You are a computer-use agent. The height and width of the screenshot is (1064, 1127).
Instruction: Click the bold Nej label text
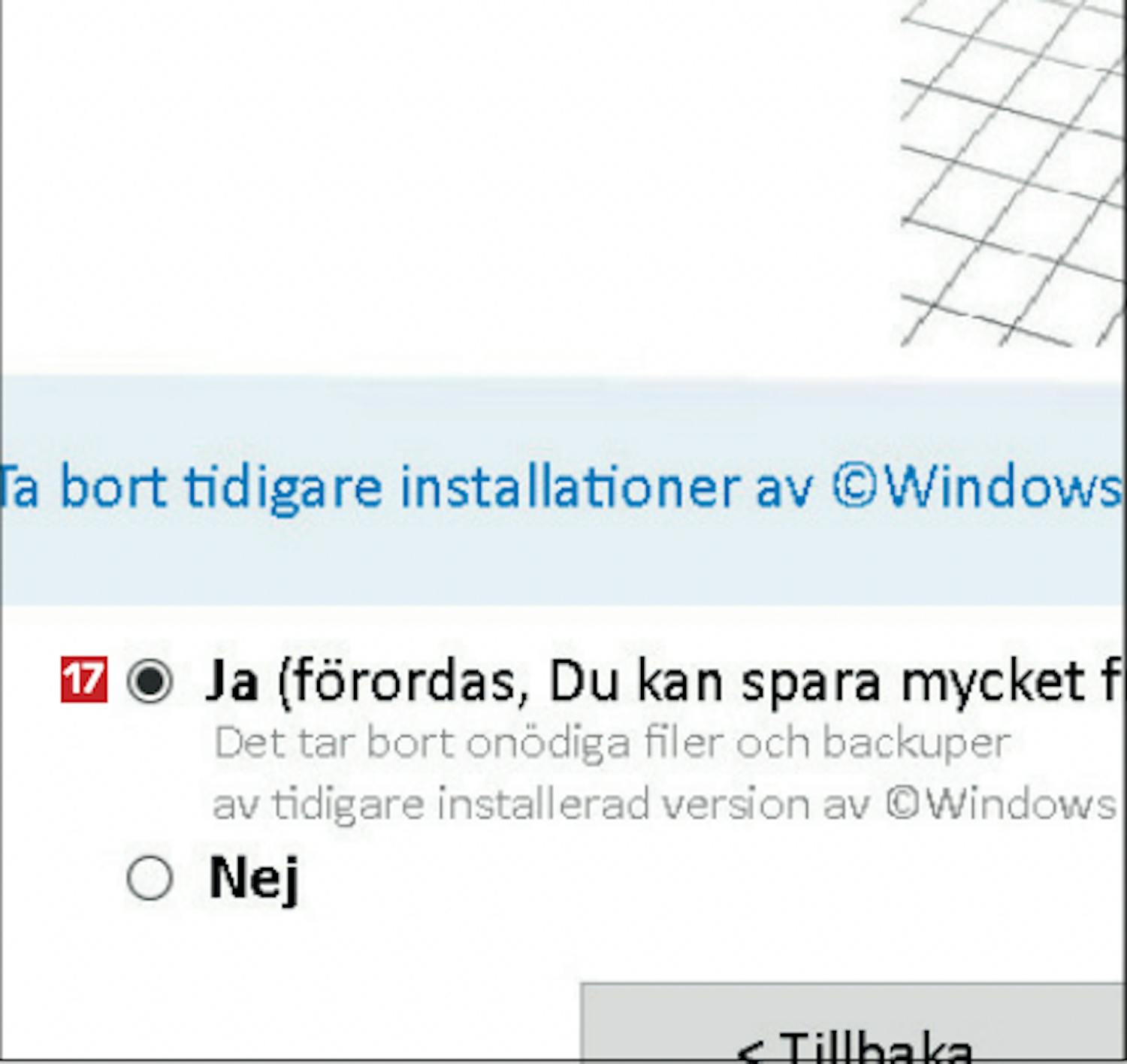(254, 878)
